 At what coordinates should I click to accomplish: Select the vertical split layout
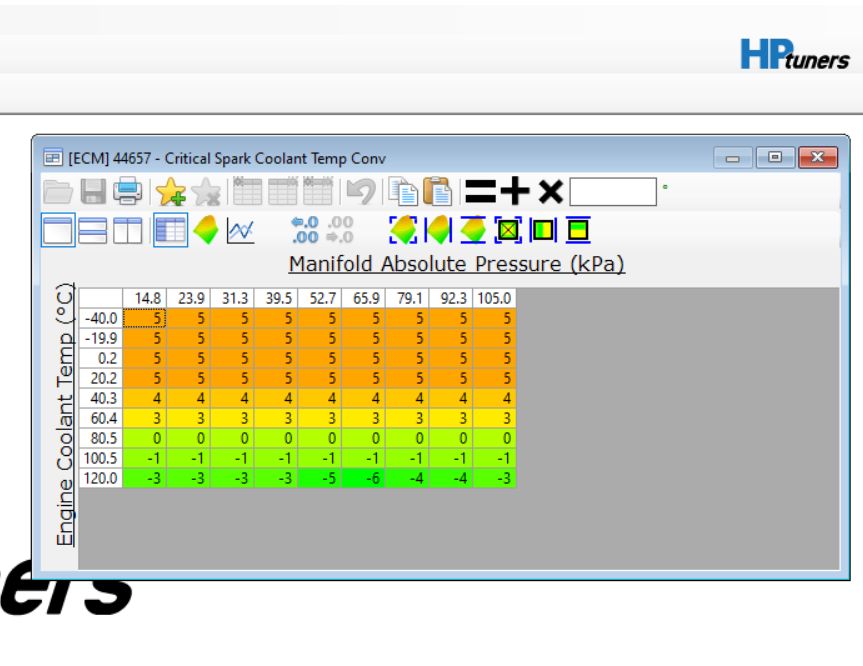pyautogui.click(x=127, y=231)
